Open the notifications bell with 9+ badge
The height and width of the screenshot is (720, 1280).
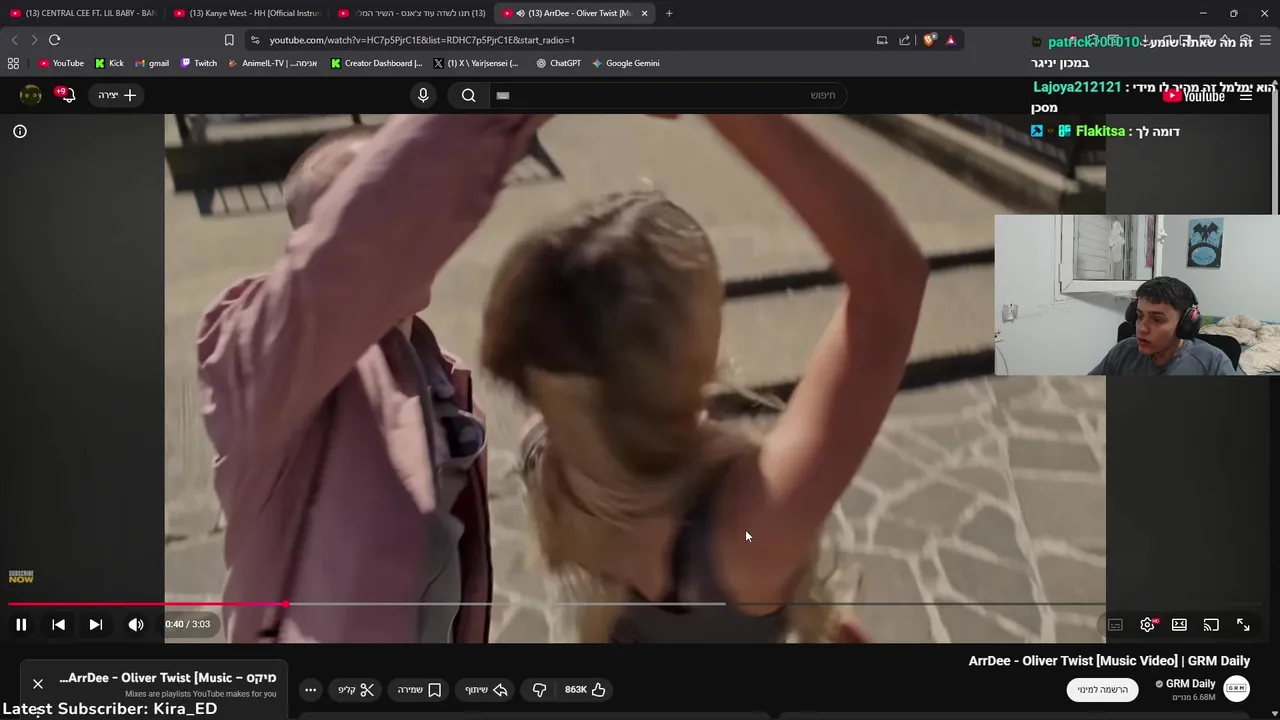tap(66, 95)
